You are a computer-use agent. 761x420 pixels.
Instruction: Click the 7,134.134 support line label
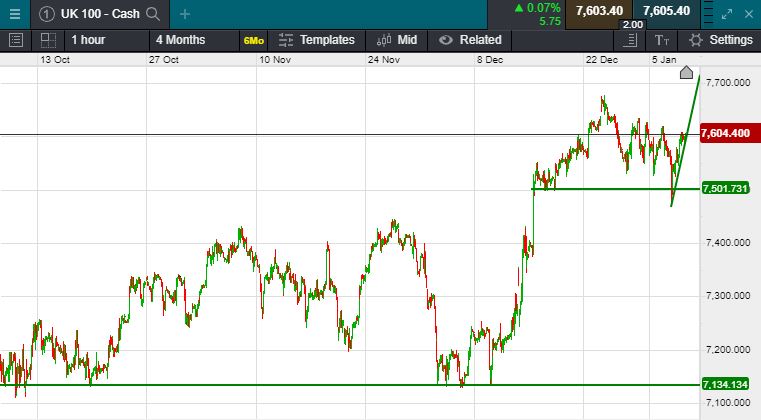coord(727,385)
